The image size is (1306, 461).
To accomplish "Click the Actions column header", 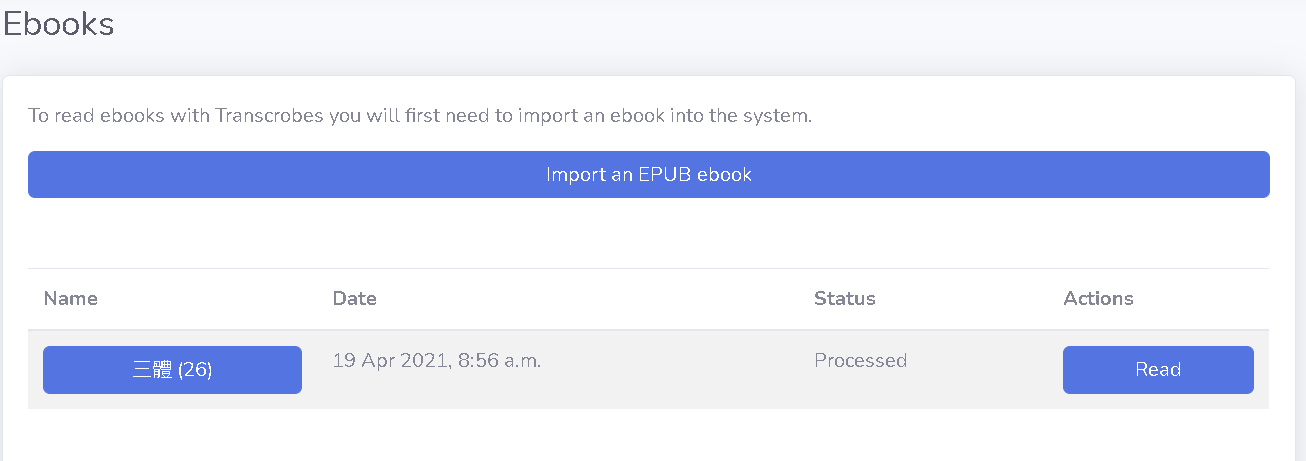I will (x=1098, y=298).
